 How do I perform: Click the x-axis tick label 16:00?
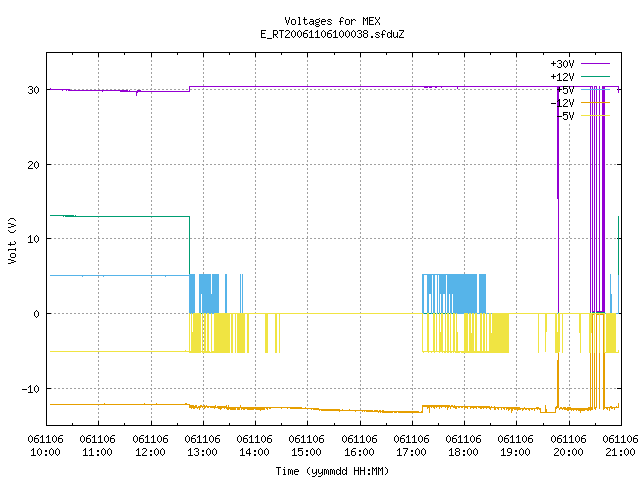[x=359, y=452]
